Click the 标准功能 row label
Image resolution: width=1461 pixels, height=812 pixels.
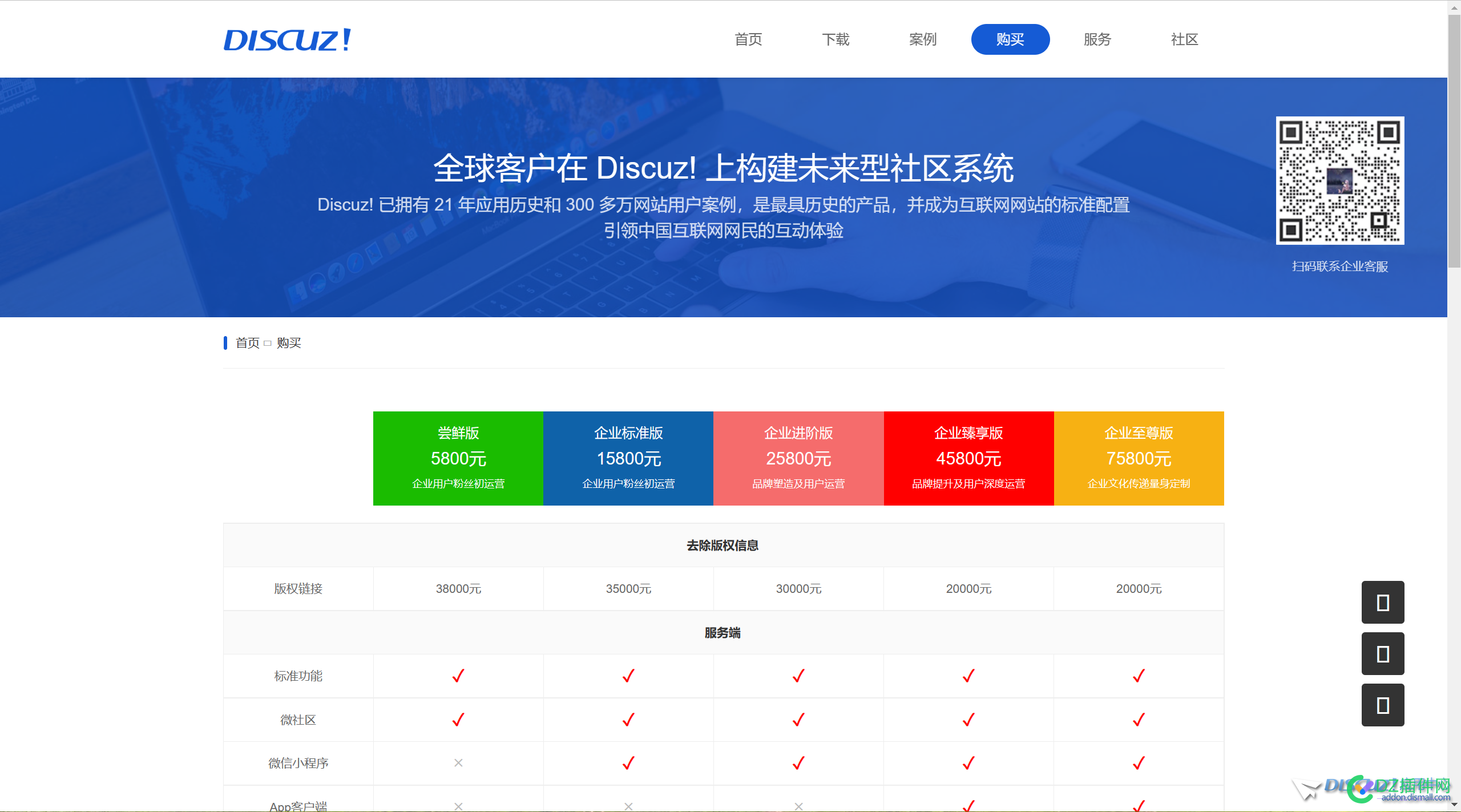[298, 676]
